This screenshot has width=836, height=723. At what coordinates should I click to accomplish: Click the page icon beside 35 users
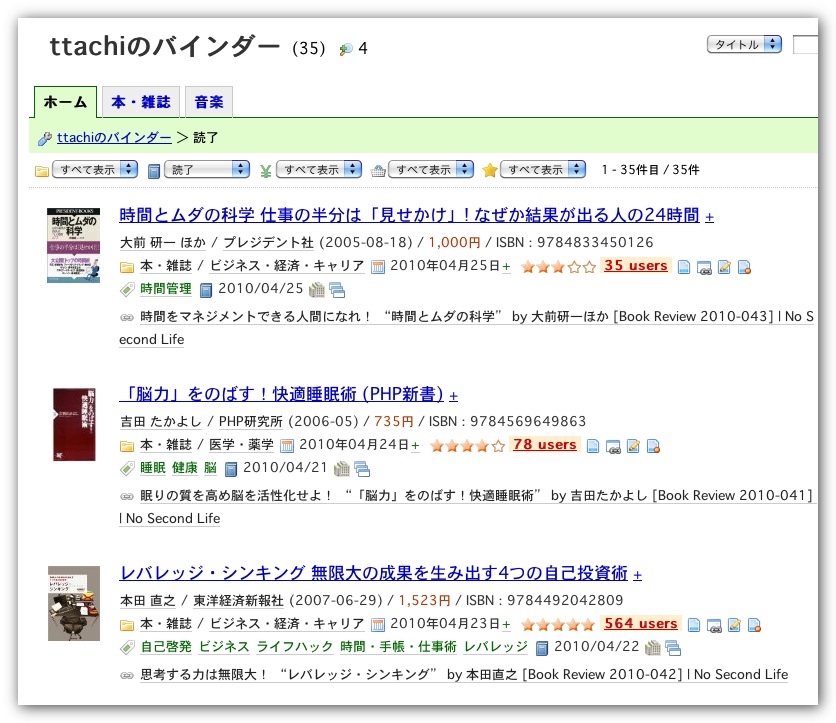[x=684, y=267]
